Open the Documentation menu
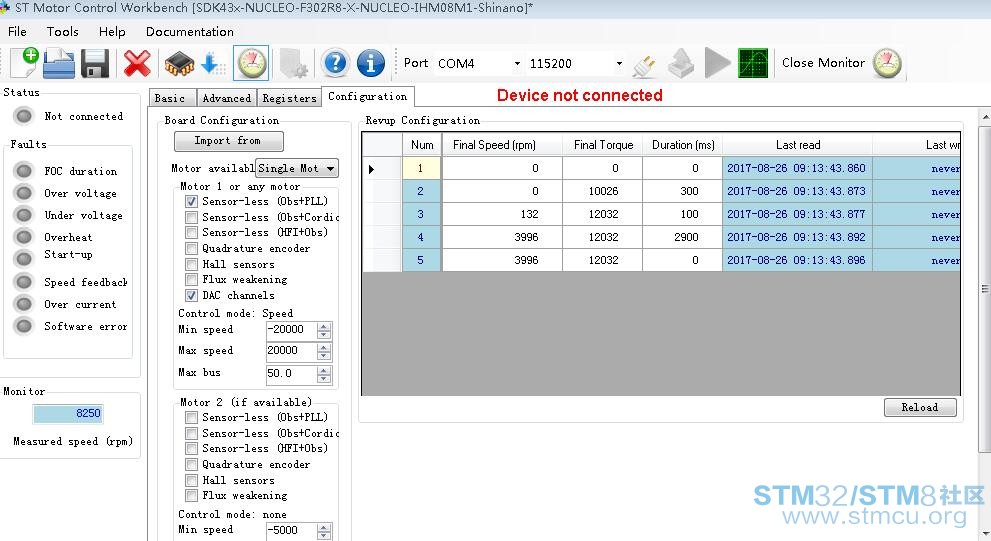This screenshot has width=991, height=541. coord(190,32)
